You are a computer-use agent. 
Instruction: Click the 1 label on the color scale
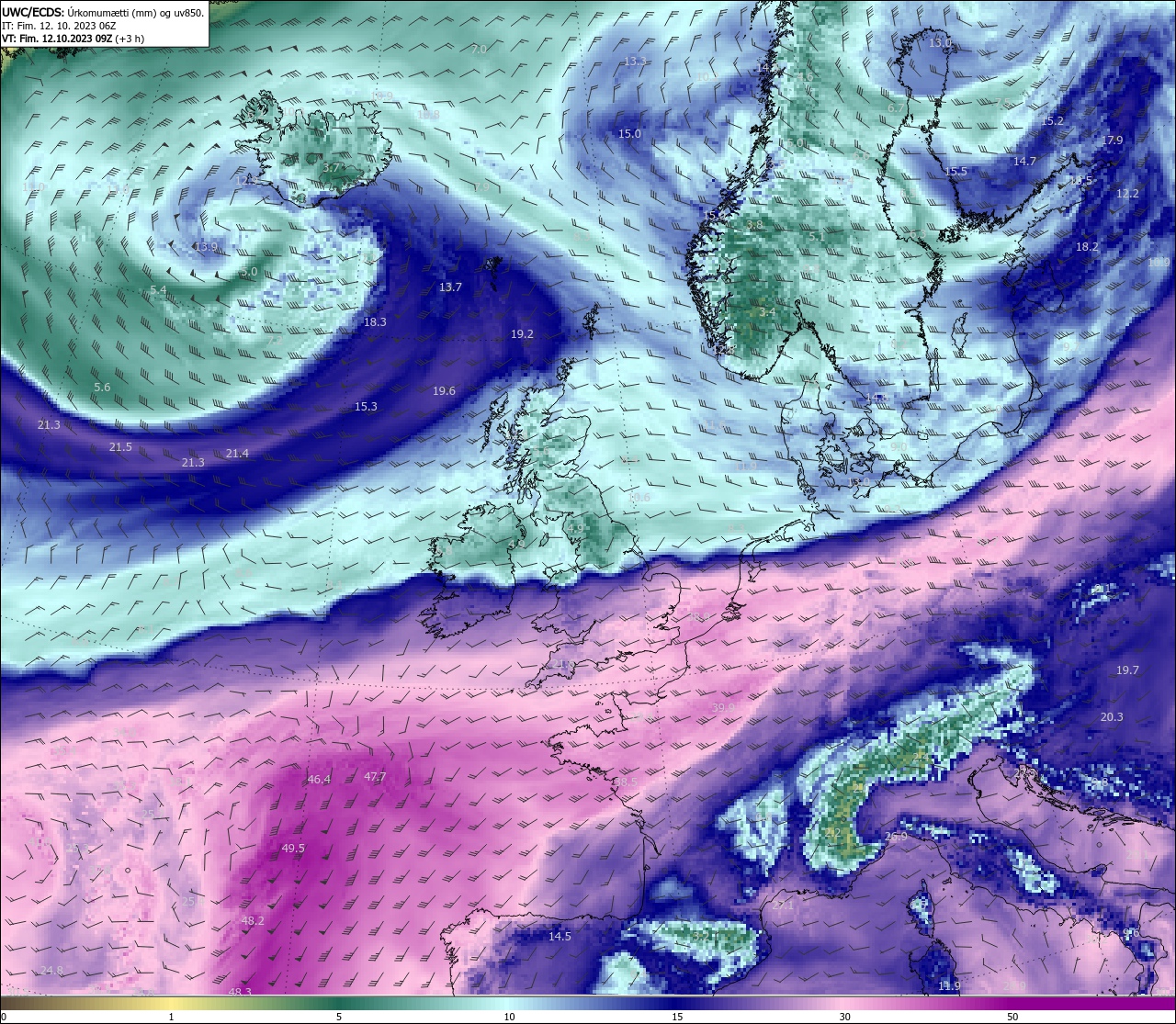(172, 1017)
